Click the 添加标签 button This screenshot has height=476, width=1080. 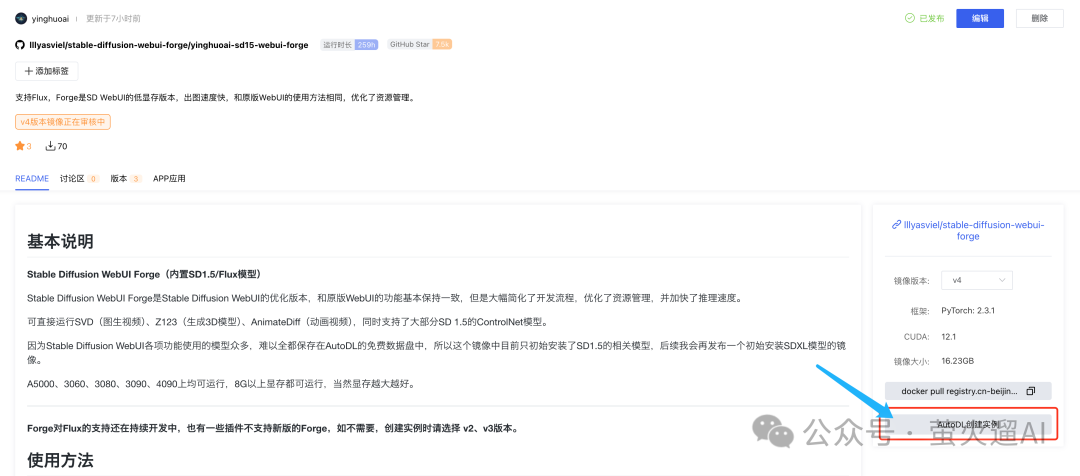click(47, 71)
